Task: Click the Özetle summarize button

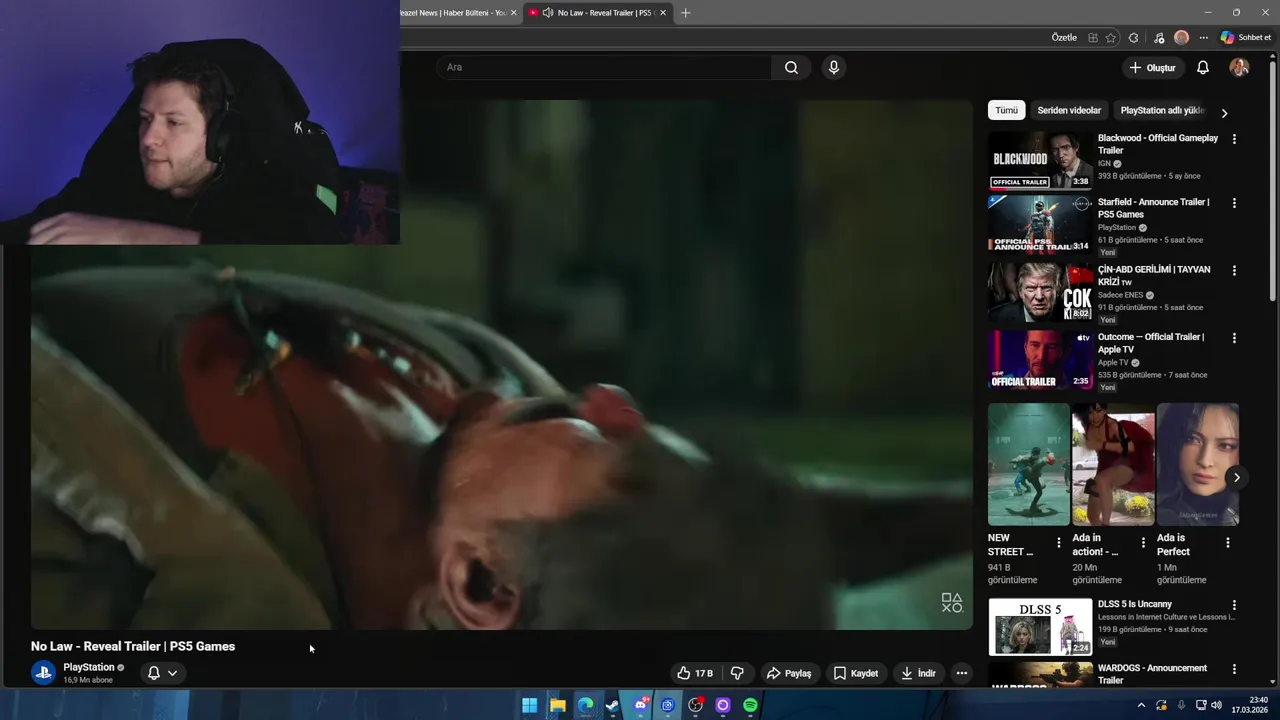Action: [x=1064, y=38]
